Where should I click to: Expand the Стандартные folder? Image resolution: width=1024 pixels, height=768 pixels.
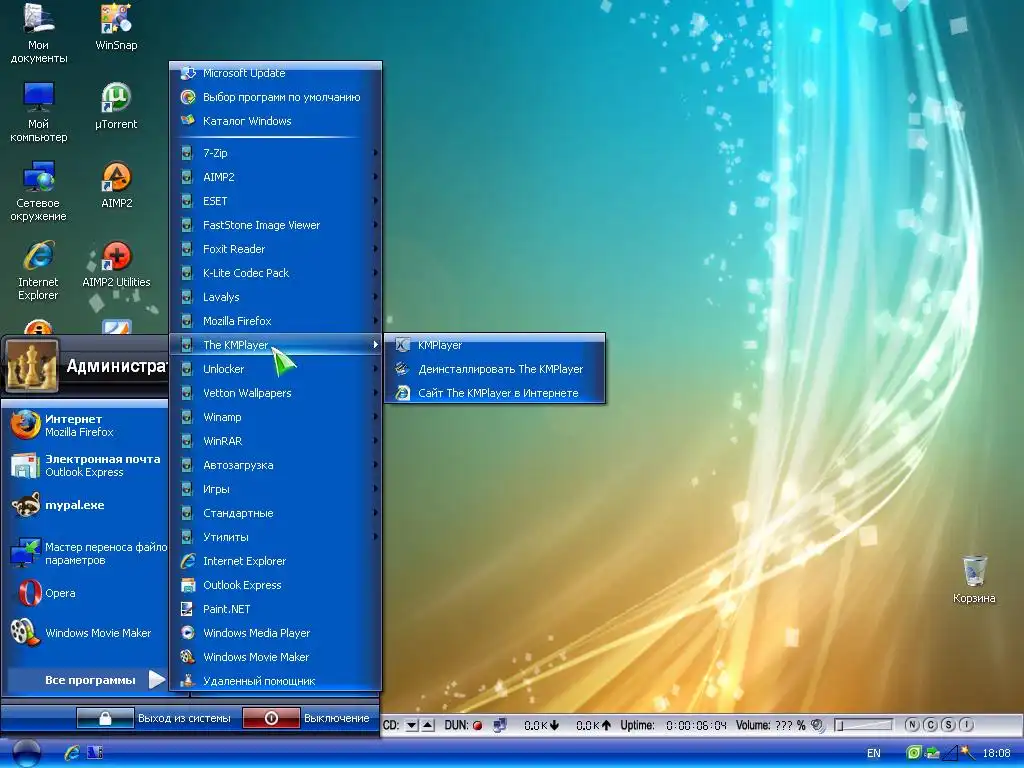pos(276,513)
